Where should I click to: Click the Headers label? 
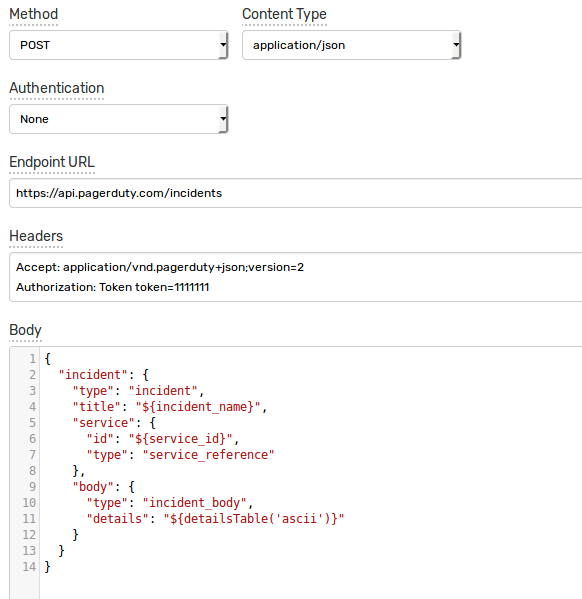[x=36, y=236]
